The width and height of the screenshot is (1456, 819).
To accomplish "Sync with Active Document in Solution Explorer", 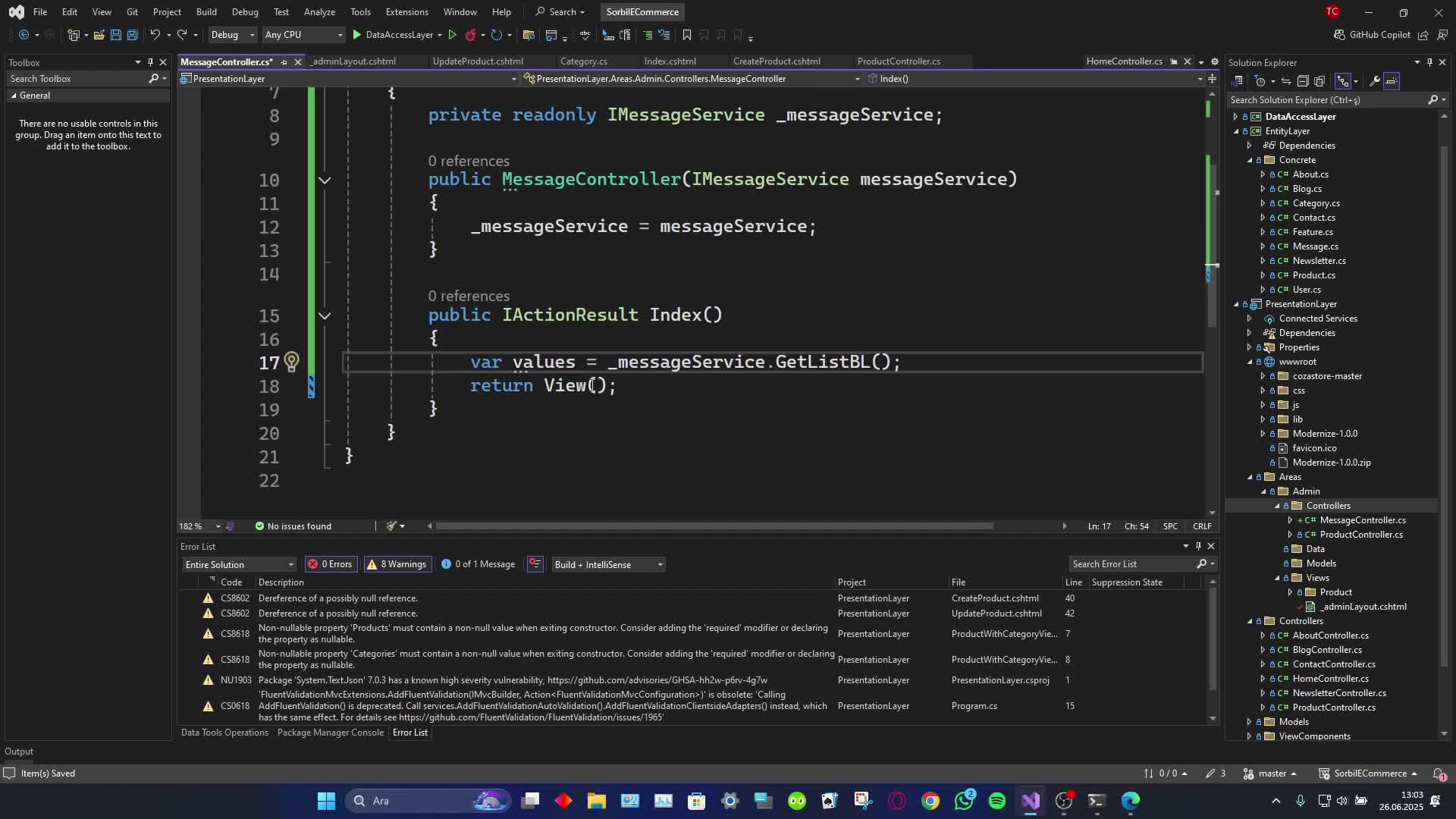I will (x=1286, y=81).
